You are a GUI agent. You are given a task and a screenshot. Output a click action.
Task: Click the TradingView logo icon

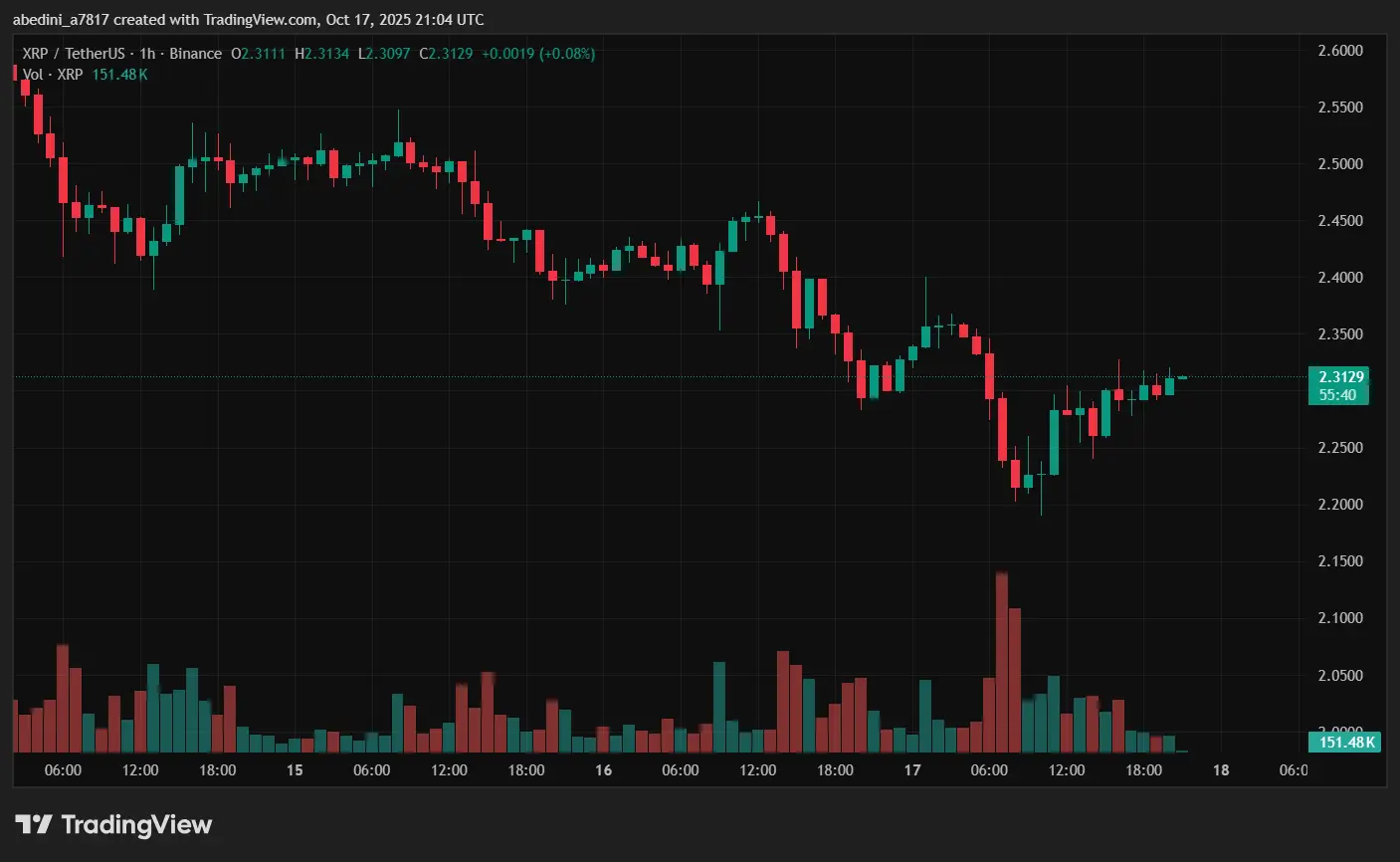[34, 824]
